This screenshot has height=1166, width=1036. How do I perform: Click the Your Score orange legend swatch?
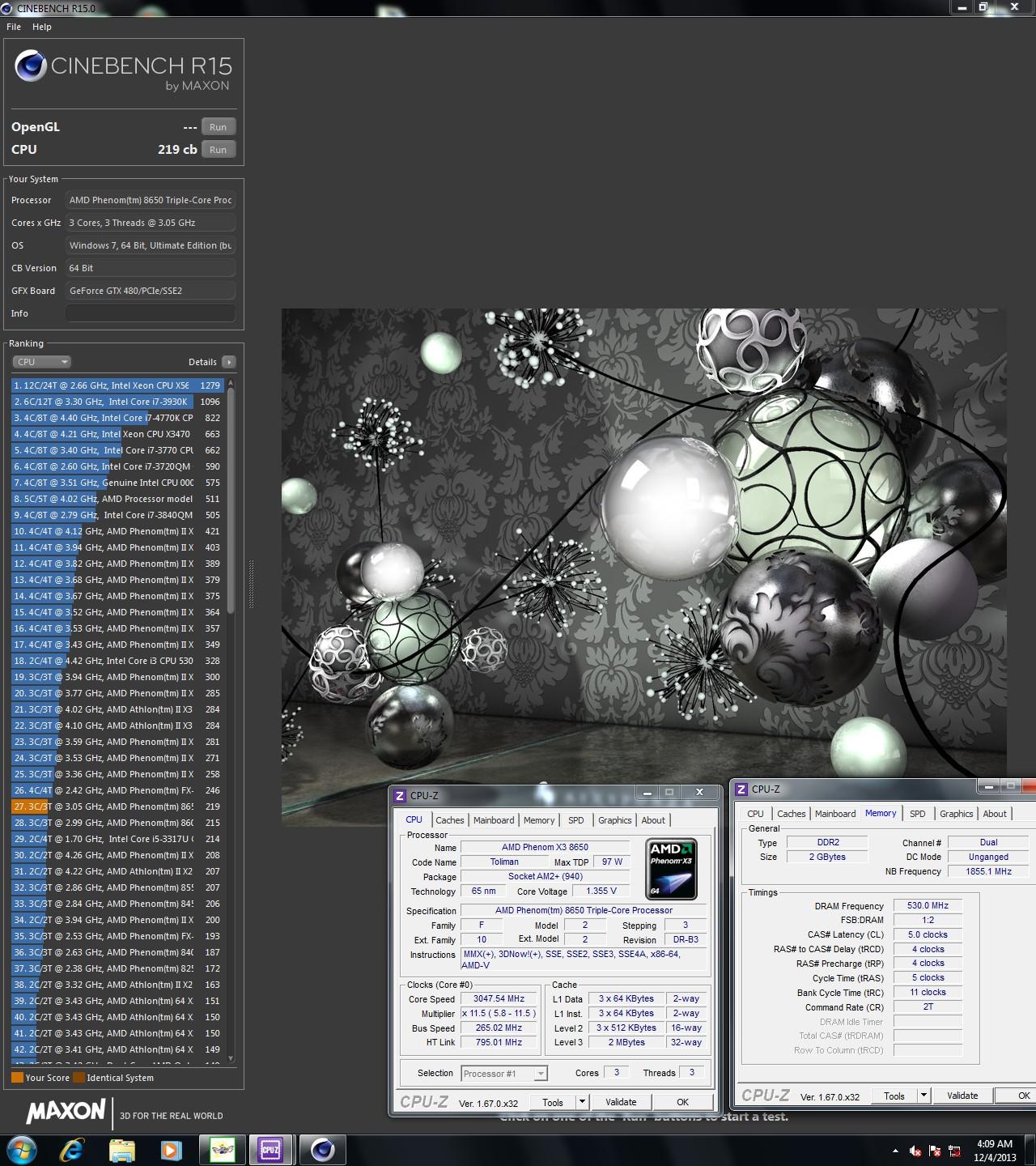click(17, 1078)
